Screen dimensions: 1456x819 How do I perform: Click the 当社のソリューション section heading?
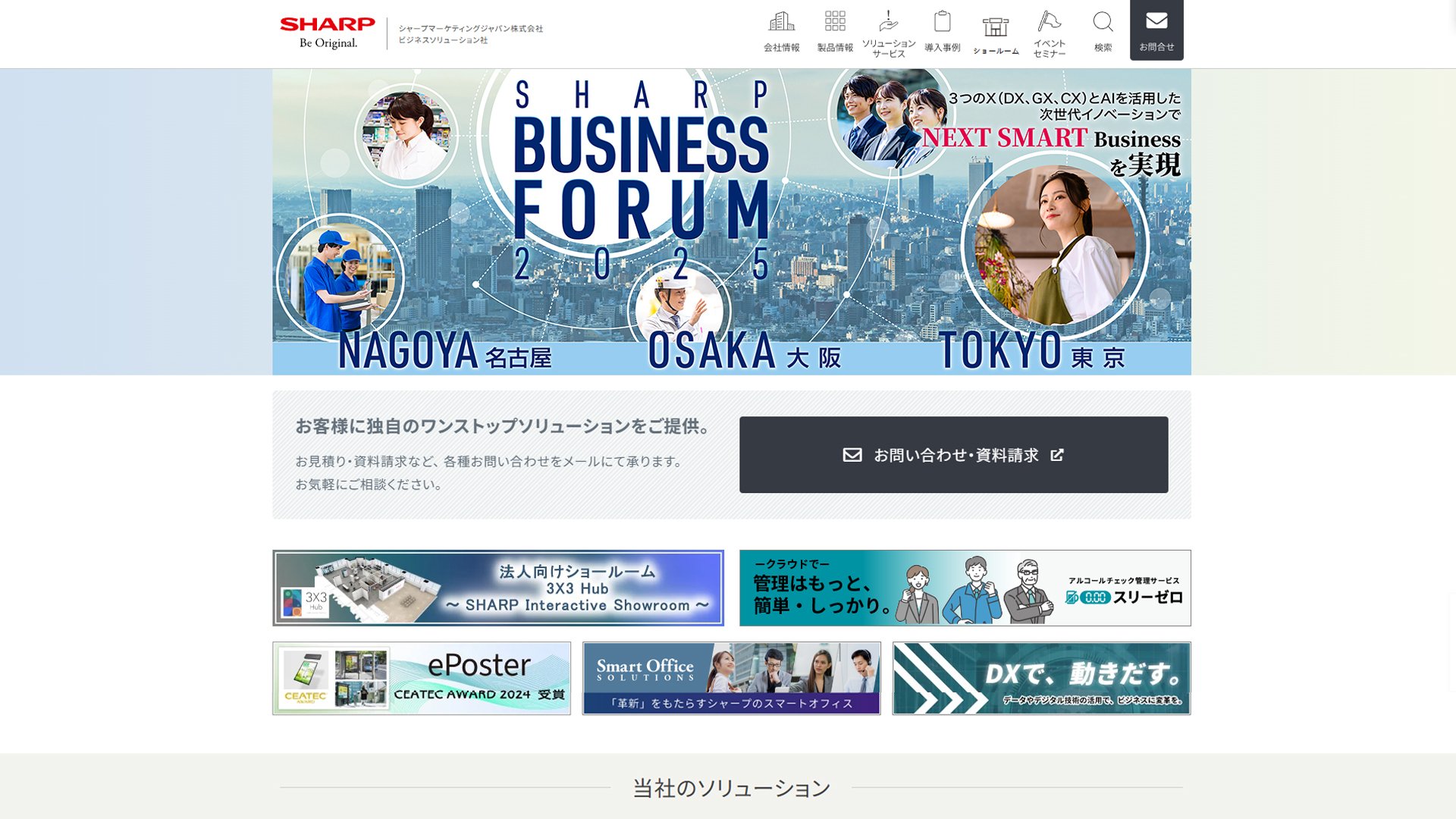(732, 788)
